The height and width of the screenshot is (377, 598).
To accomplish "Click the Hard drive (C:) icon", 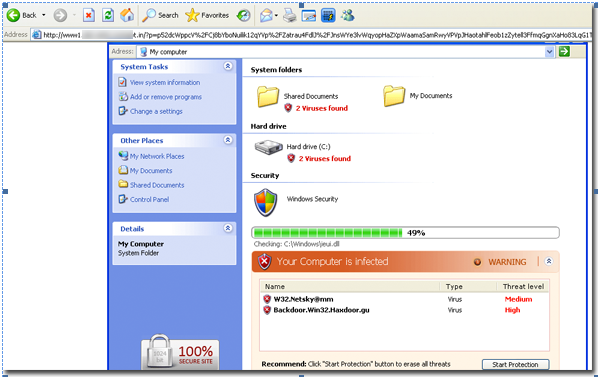I will tap(268, 147).
